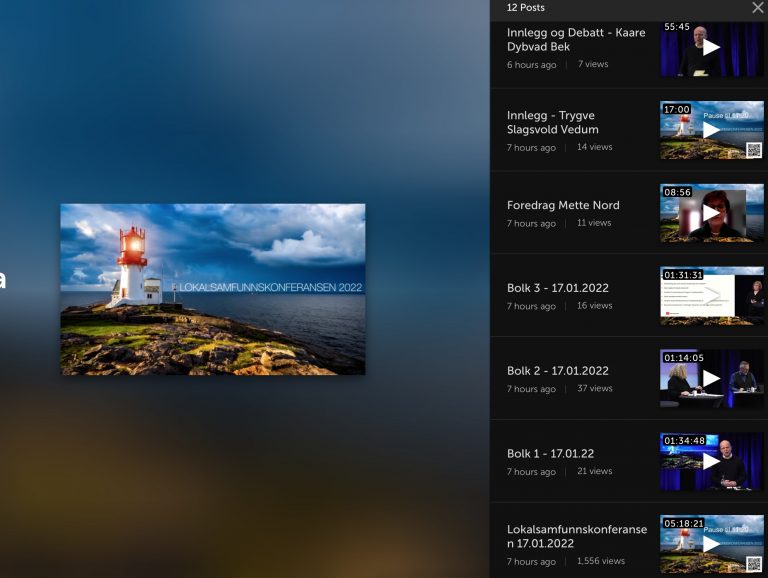Click the 01:31:31 duration badge

pyautogui.click(x=683, y=275)
